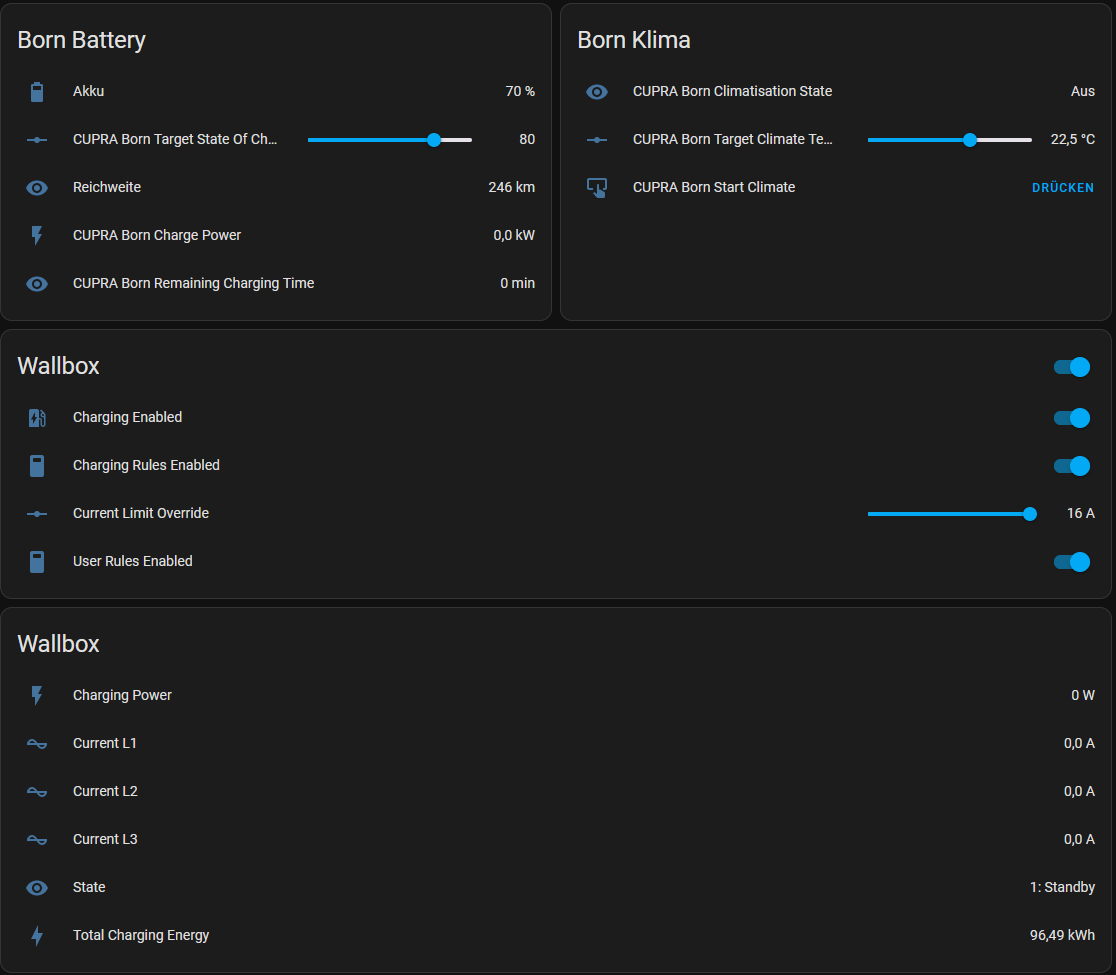1116x975 pixels.
Task: Click the Born Battery card title
Action: pos(81,41)
